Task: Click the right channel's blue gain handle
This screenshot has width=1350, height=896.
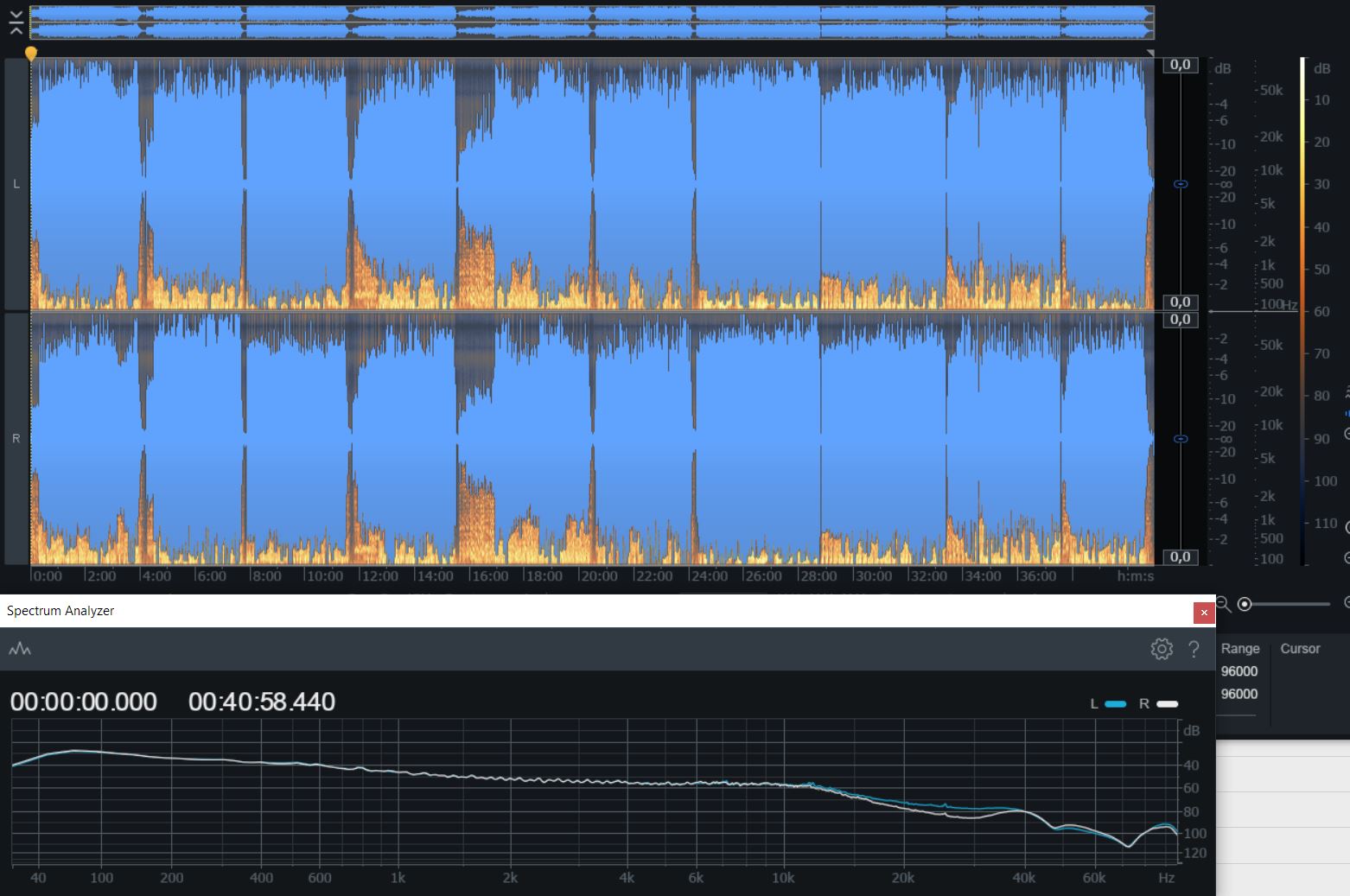Action: pyautogui.click(x=1181, y=439)
